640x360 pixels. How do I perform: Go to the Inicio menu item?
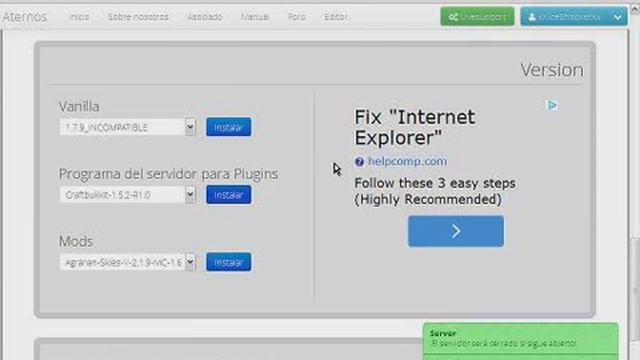[79, 17]
